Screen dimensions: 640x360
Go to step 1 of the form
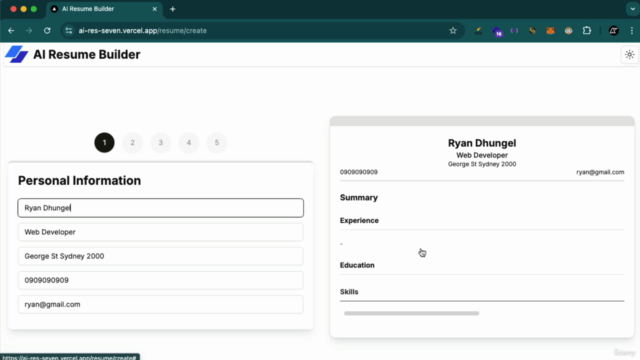(x=104, y=142)
